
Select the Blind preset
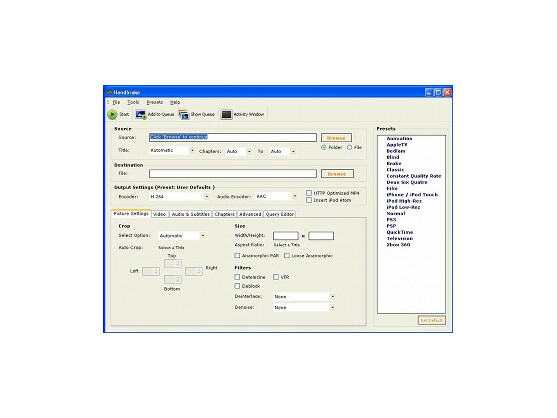click(x=393, y=157)
